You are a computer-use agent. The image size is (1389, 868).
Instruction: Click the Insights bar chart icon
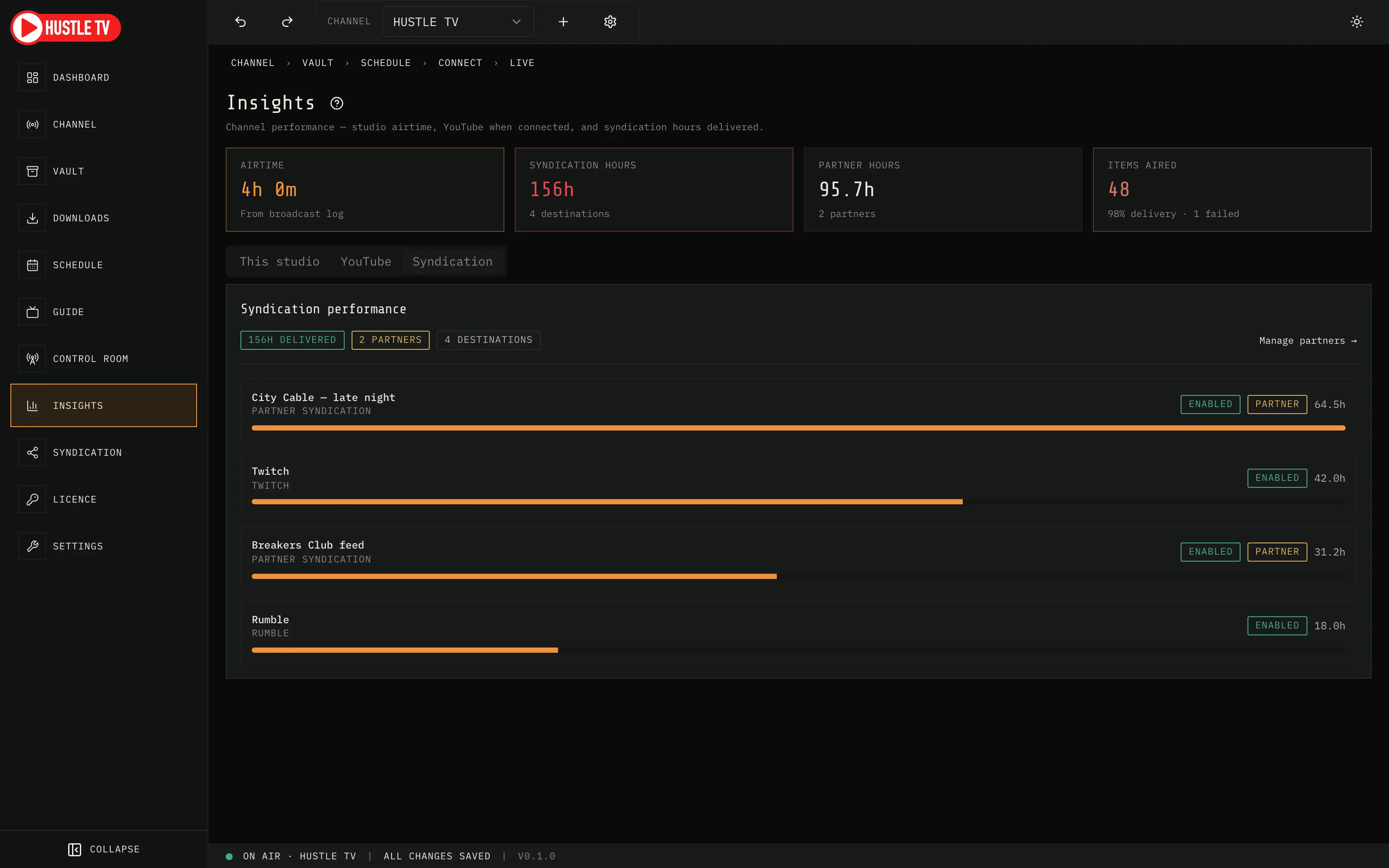(x=32, y=406)
